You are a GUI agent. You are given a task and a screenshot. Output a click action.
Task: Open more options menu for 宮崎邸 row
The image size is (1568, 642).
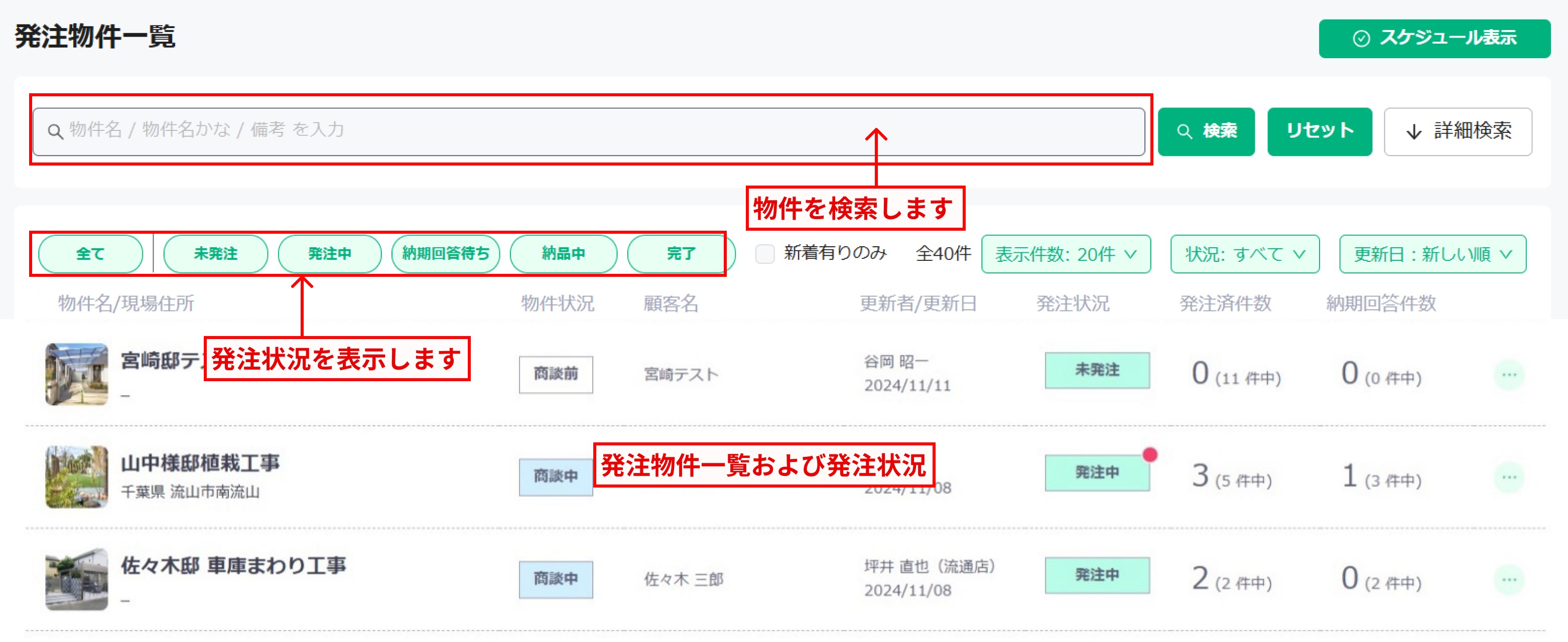pos(1509,374)
